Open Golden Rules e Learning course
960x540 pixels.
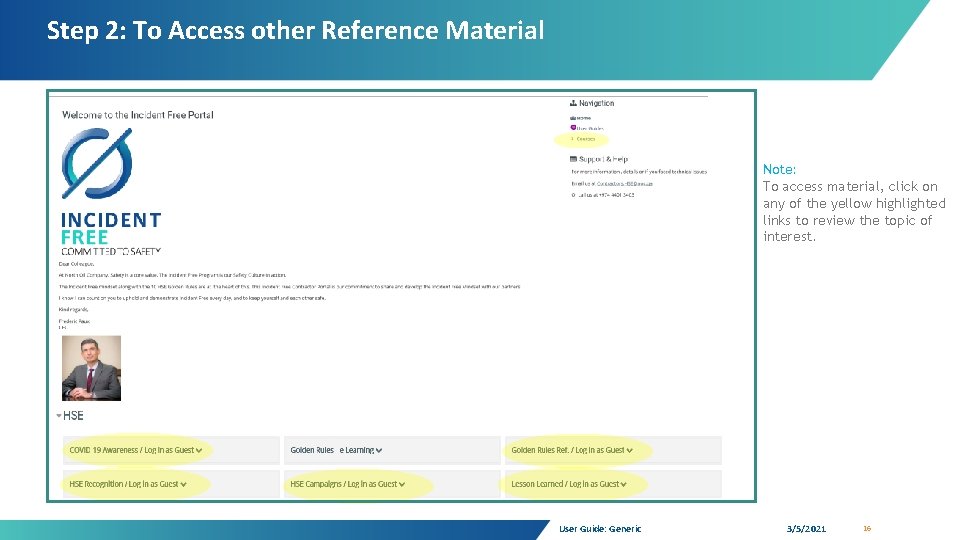(x=332, y=450)
